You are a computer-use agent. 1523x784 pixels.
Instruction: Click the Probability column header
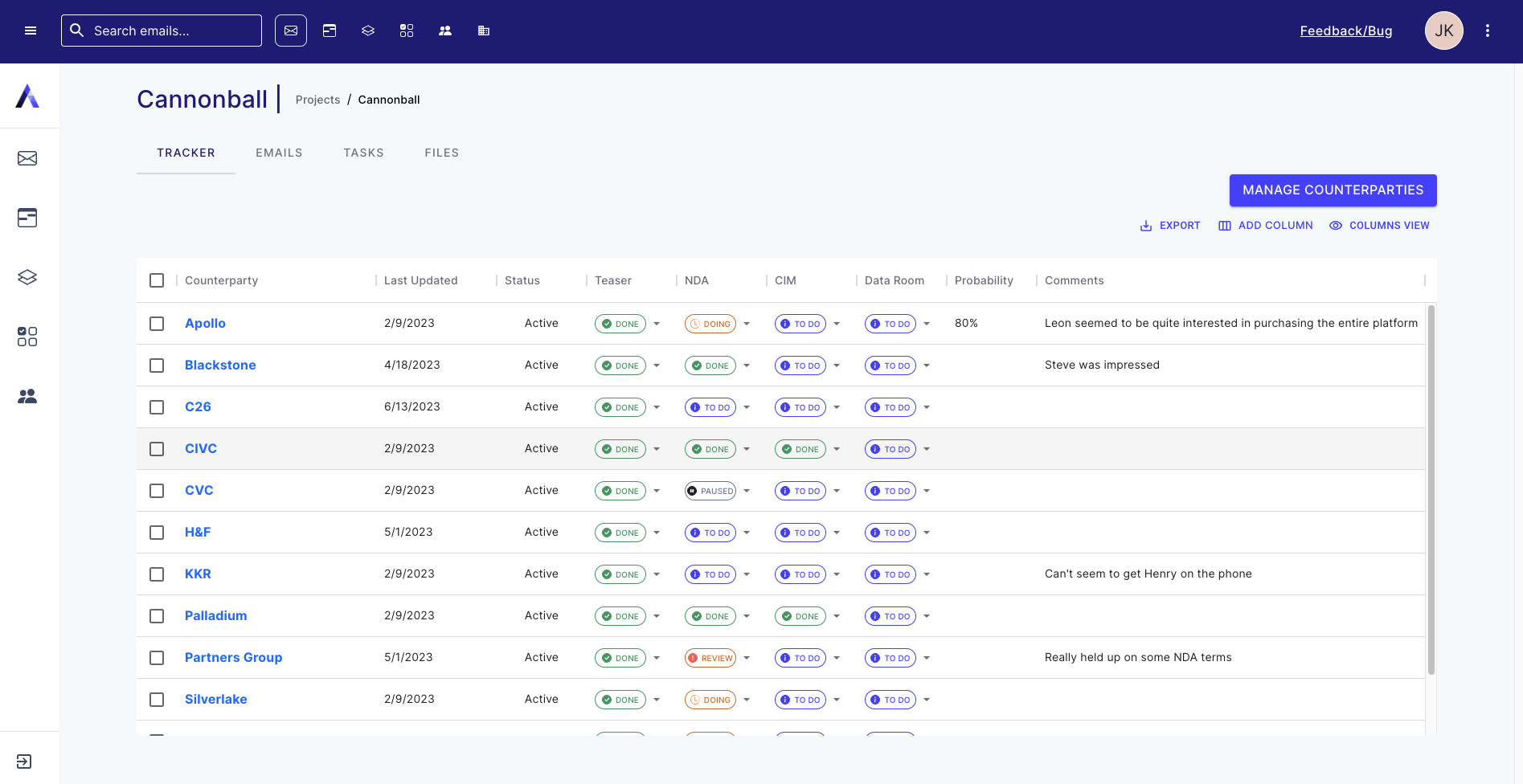point(984,280)
